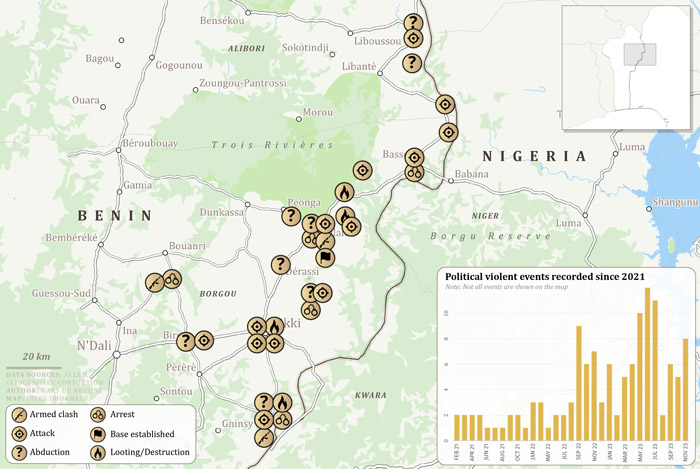
Task: Select the abduction marker west of Dérassi
Action: coord(280,265)
